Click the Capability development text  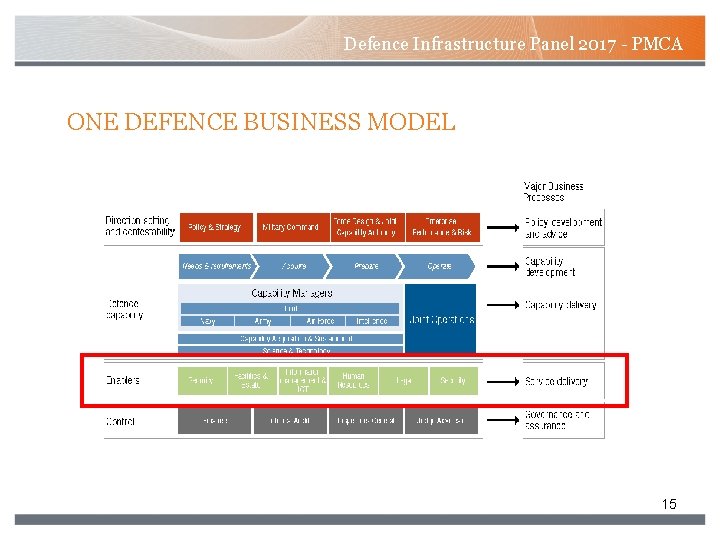pos(550,267)
